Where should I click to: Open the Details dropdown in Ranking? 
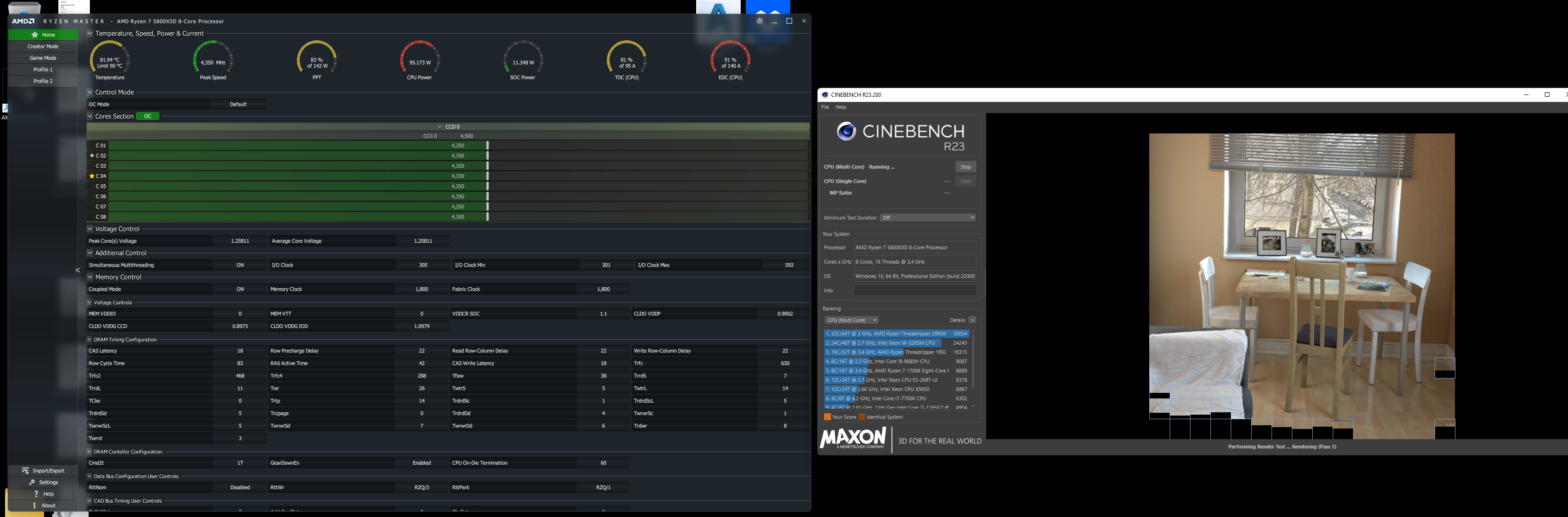pyautogui.click(x=972, y=320)
